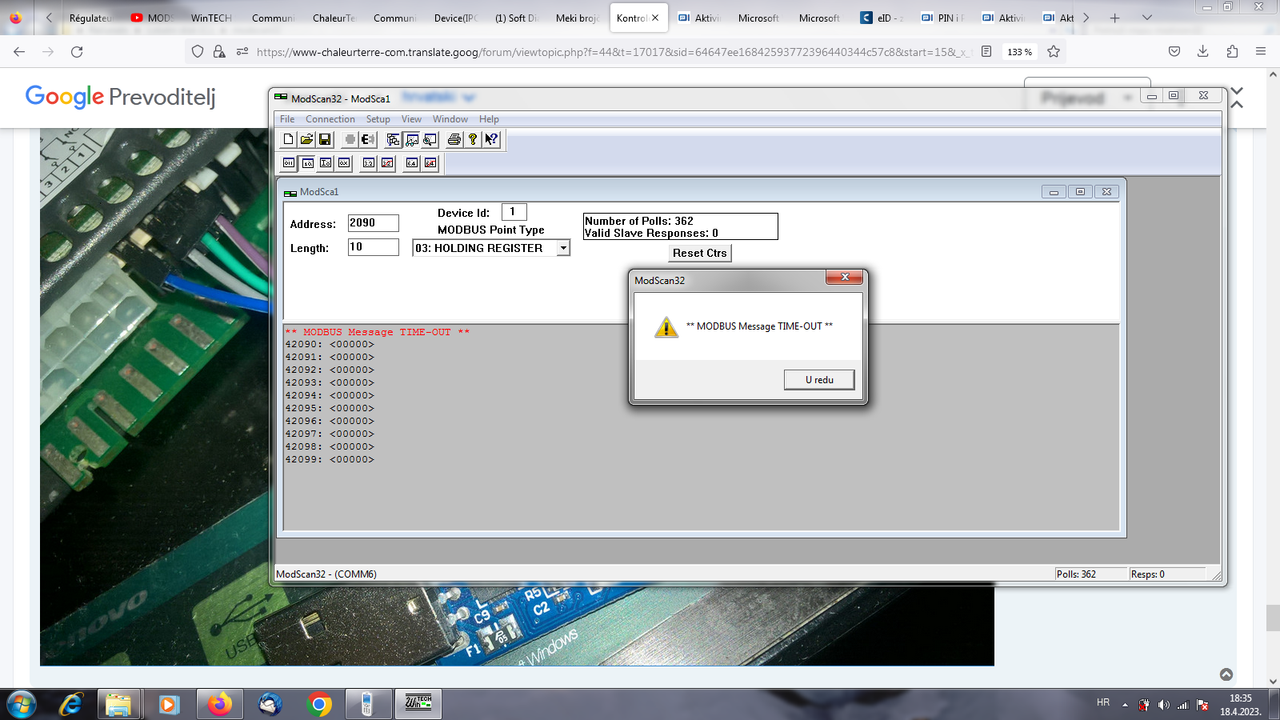Open the View menu in ModScan32

[411, 119]
